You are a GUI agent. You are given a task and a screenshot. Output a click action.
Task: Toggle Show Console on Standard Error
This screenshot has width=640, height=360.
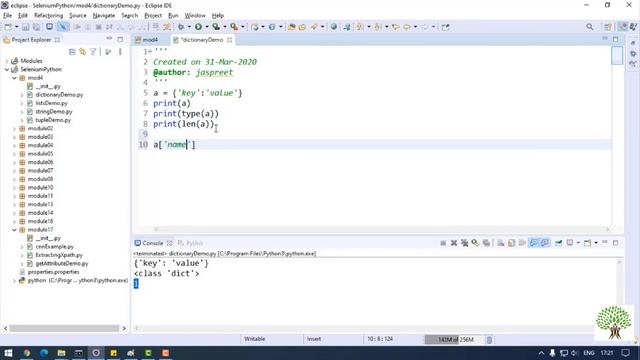click(544, 243)
